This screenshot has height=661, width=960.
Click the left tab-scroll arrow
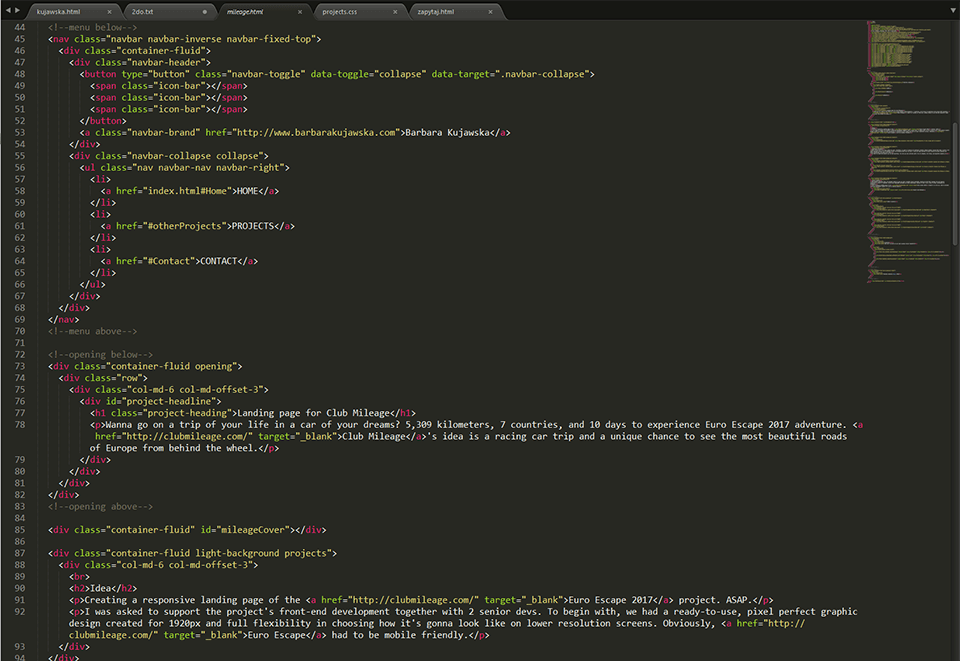click(x=7, y=10)
